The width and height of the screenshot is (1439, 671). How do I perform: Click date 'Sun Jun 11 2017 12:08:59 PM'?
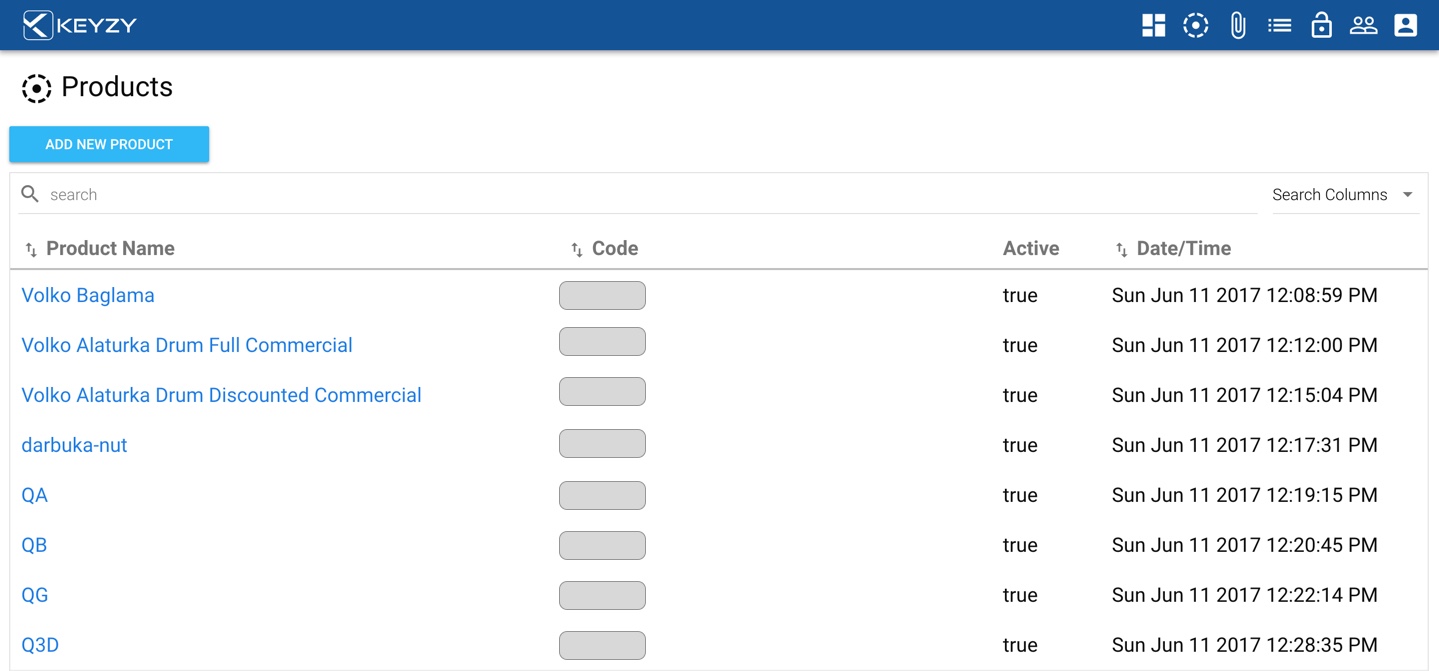[1245, 295]
